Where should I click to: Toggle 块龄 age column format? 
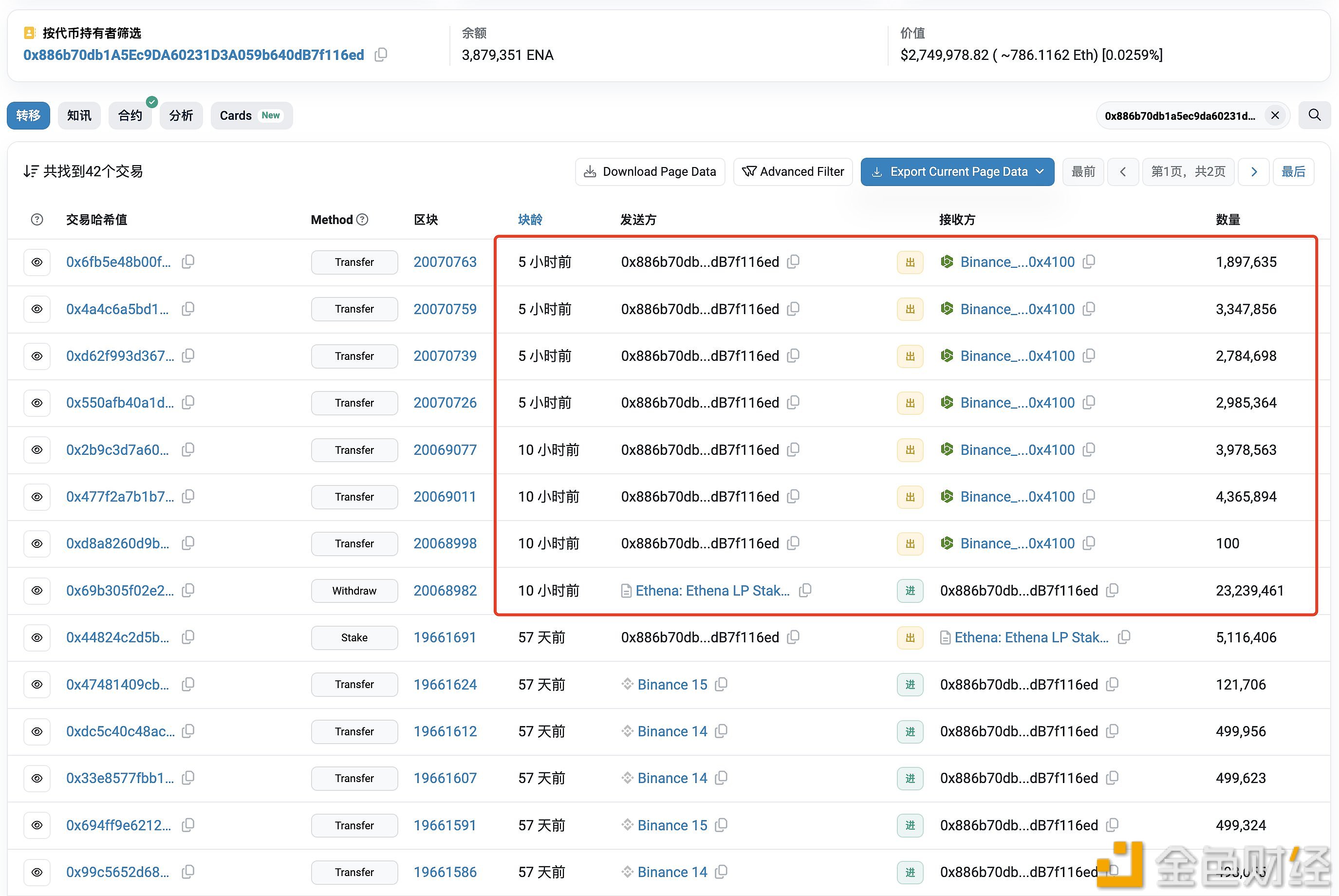pyautogui.click(x=530, y=220)
